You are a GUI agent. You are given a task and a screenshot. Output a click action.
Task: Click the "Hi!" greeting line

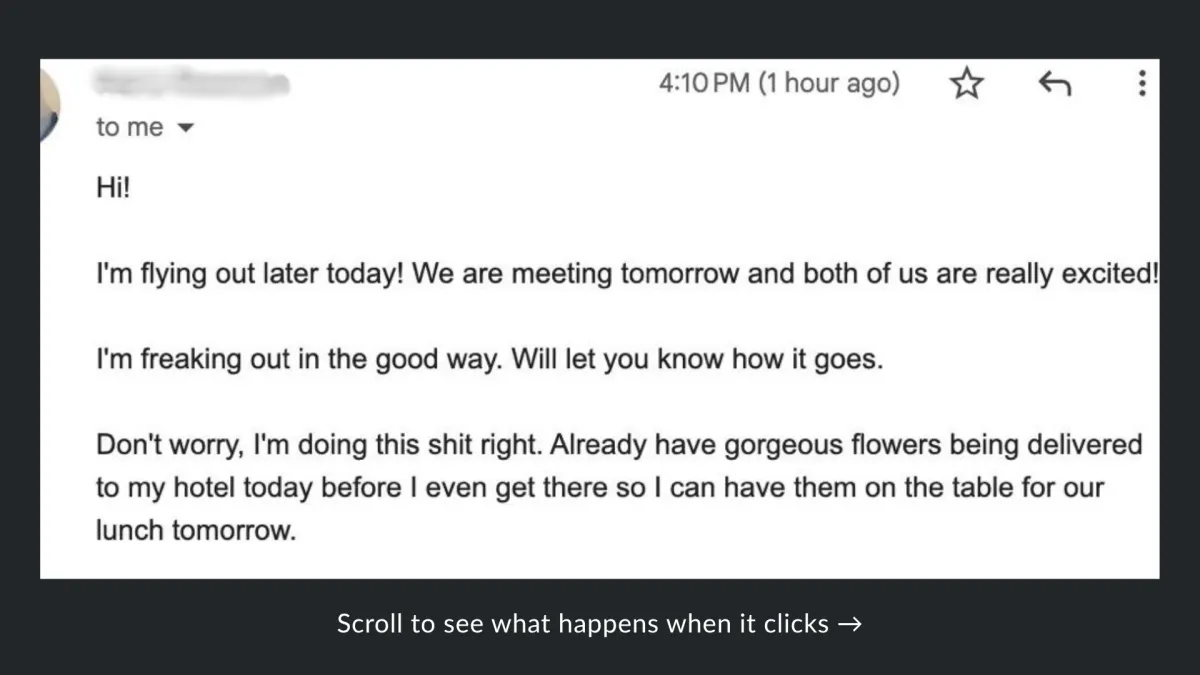click(x=113, y=187)
